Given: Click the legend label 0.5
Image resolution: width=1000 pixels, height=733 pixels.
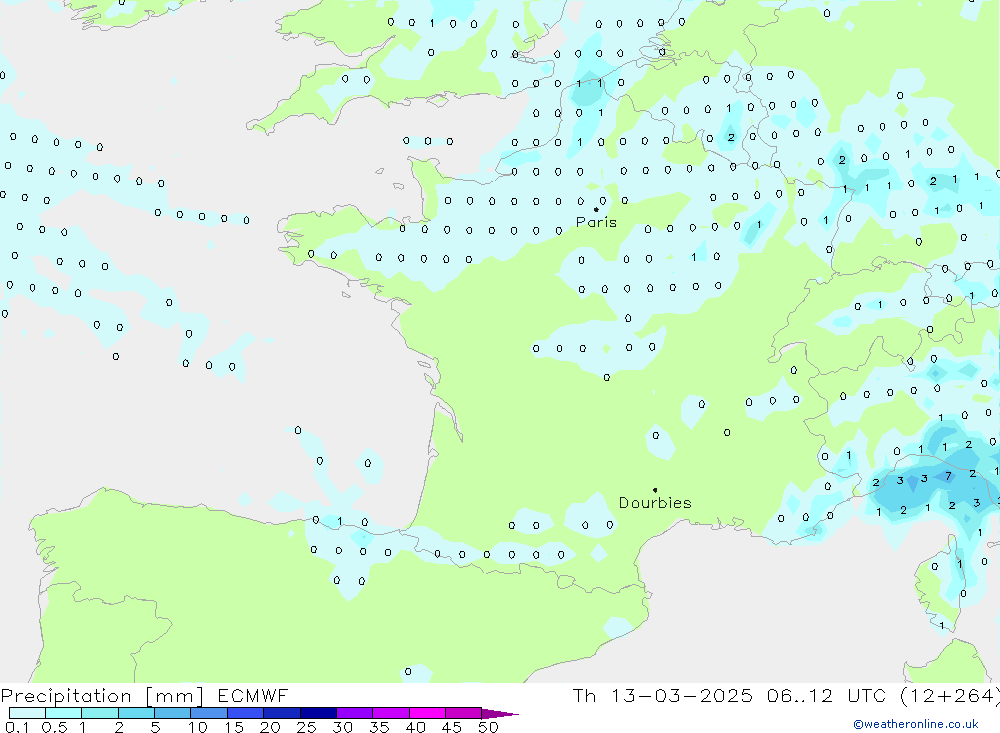Looking at the screenshot, I should click(54, 727).
